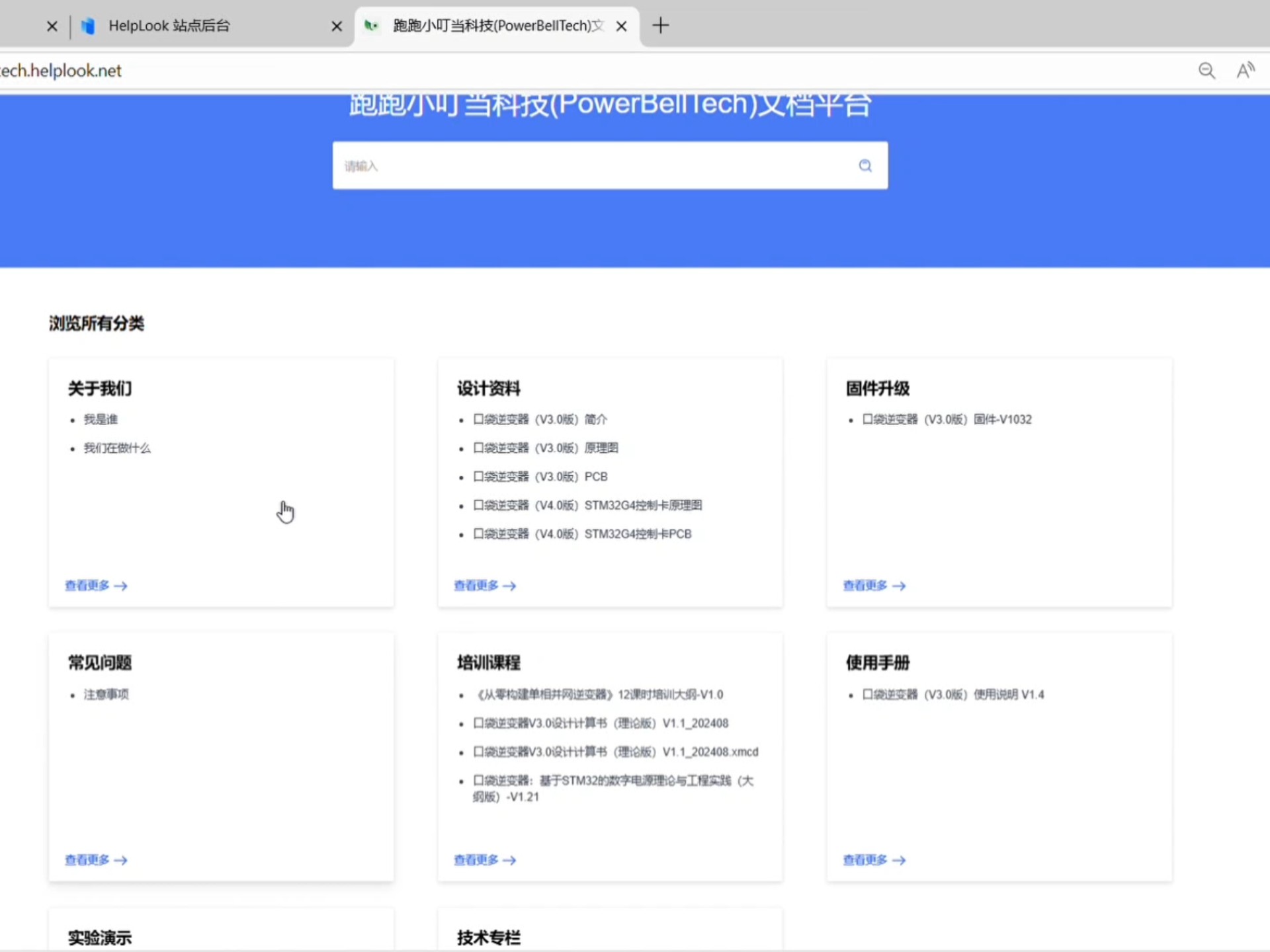Image resolution: width=1270 pixels, height=952 pixels.
Task: Click the helplook.net address bar URL
Action: pyautogui.click(x=61, y=71)
